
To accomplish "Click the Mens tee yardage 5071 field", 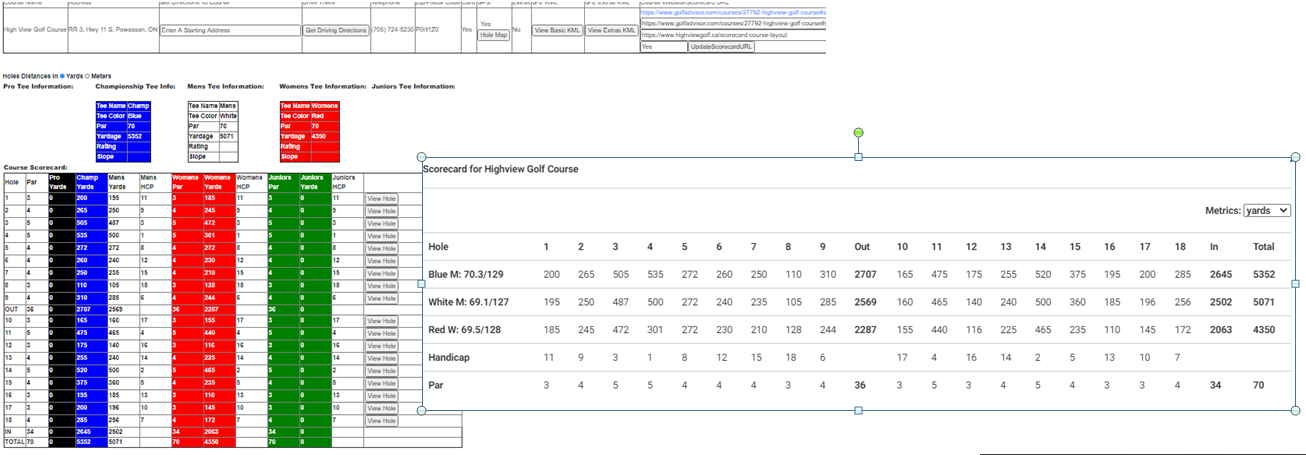I will (x=228, y=136).
